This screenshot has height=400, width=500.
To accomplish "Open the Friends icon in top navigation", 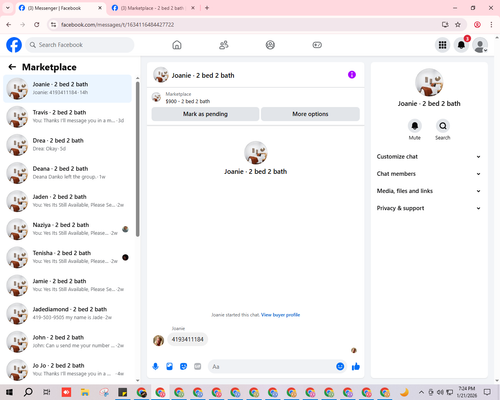I will tap(223, 45).
